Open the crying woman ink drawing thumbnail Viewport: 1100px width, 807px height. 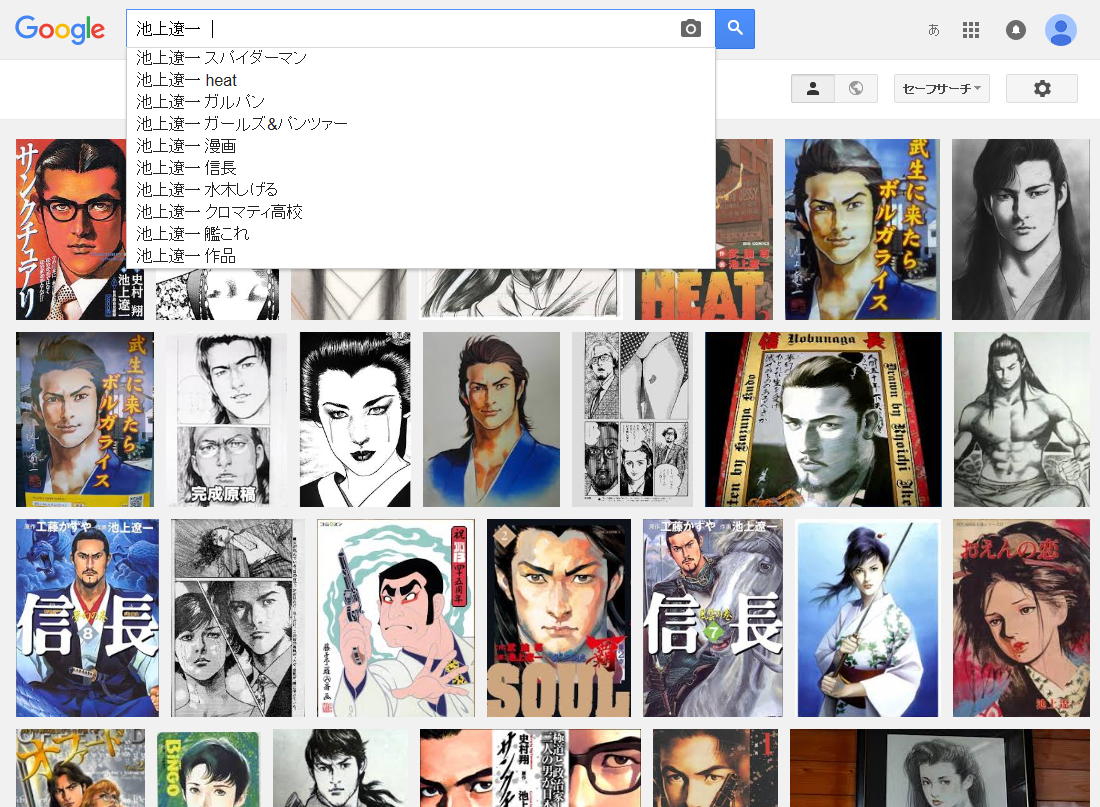coord(355,420)
